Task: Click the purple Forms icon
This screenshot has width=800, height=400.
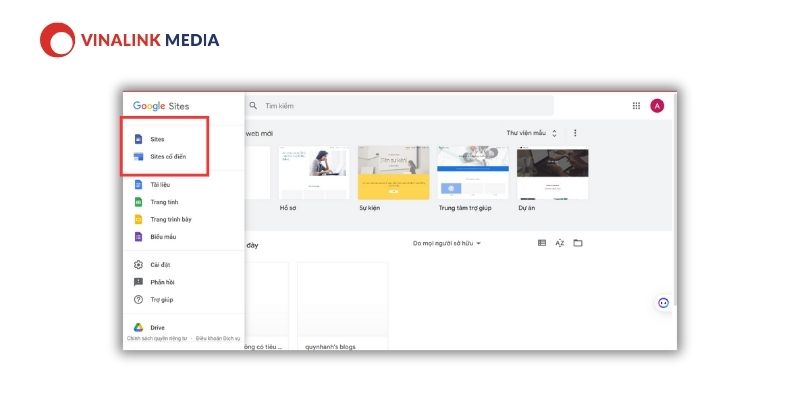Action: point(138,237)
